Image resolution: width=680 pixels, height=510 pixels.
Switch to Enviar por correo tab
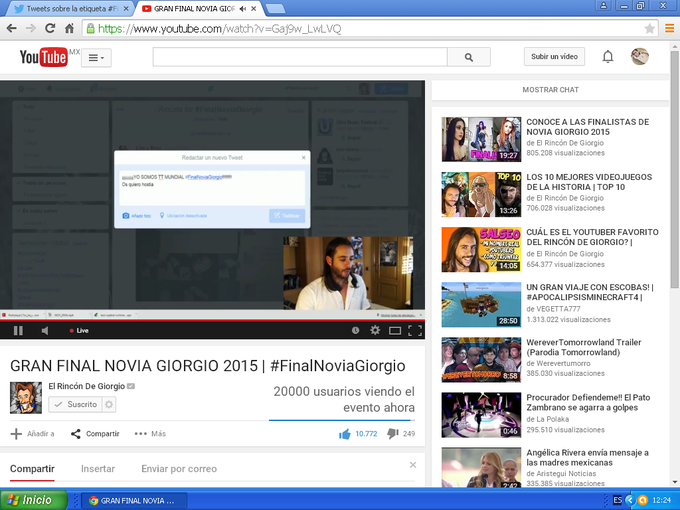point(179,469)
